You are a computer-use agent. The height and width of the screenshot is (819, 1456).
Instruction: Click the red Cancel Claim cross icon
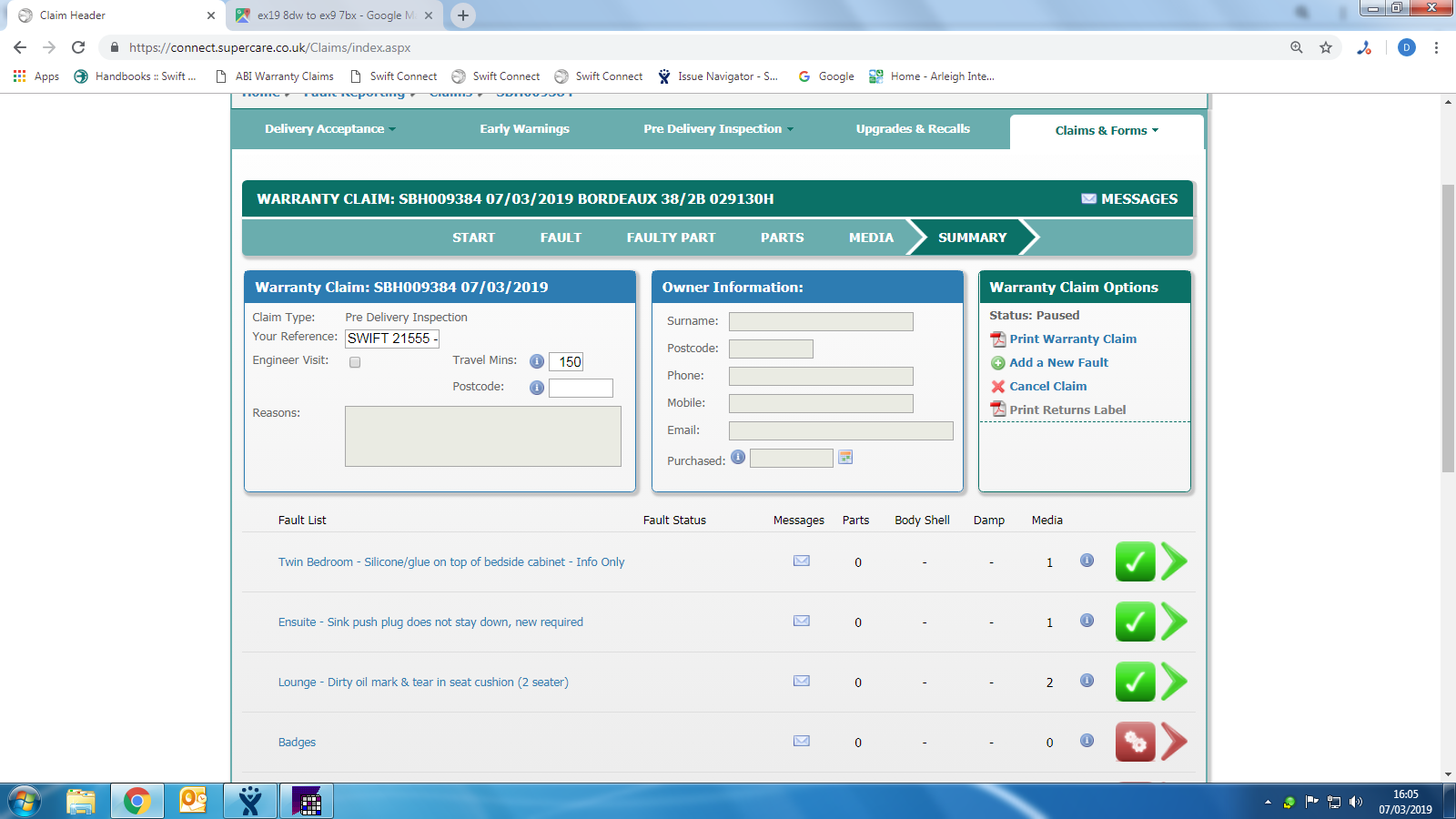pos(997,387)
